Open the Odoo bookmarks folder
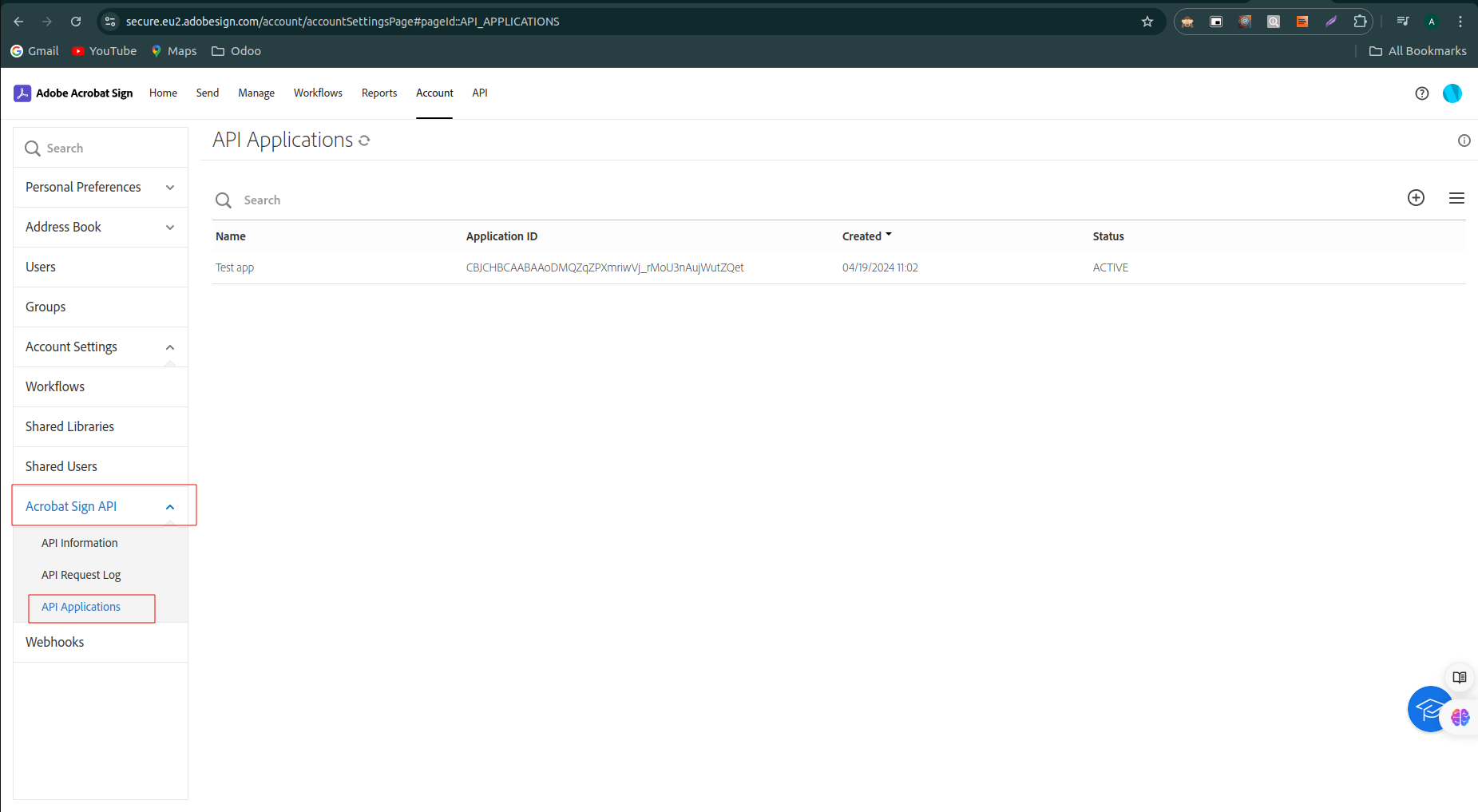 236,51
